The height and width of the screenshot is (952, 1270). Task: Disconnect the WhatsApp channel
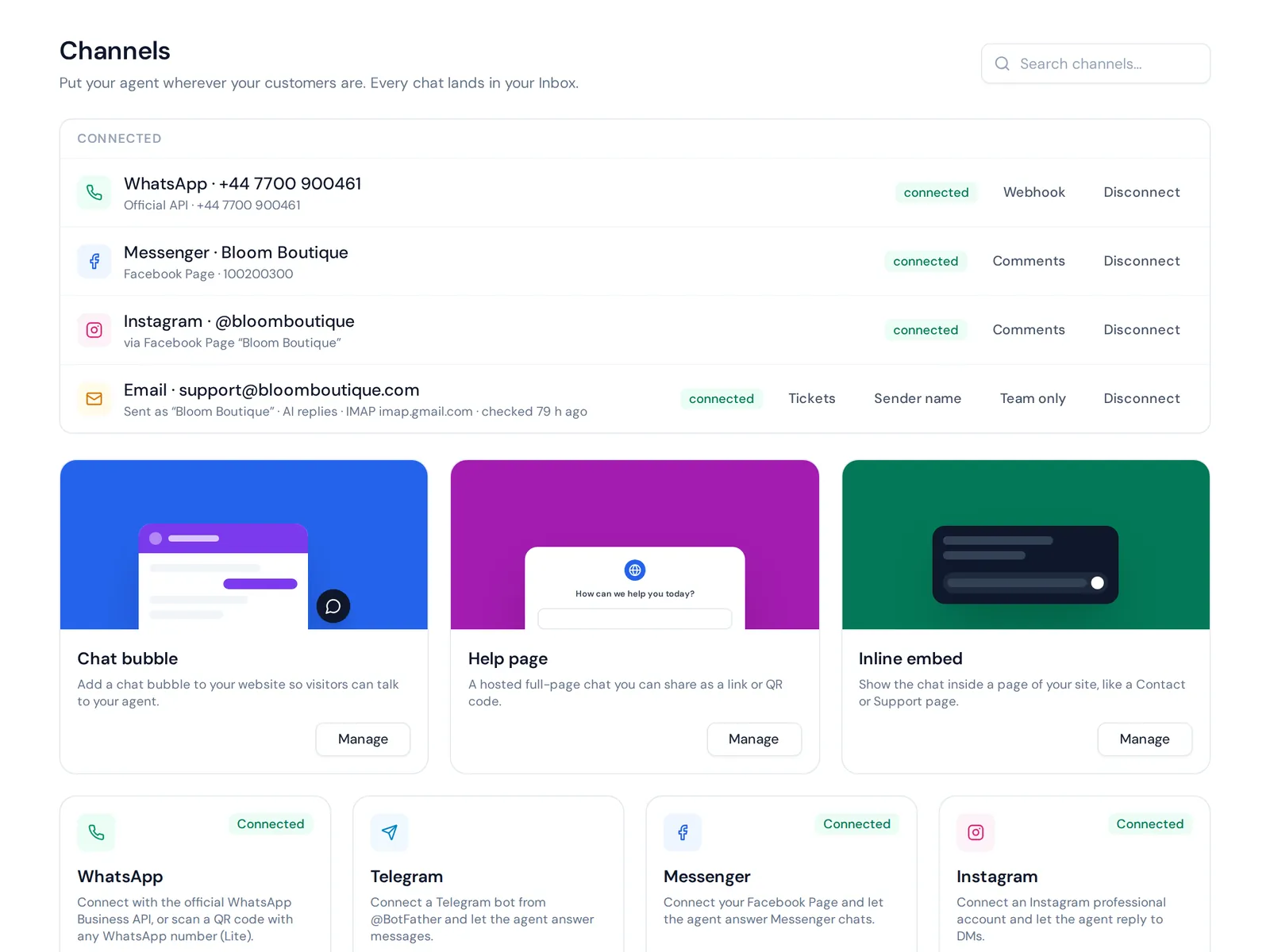click(1141, 193)
